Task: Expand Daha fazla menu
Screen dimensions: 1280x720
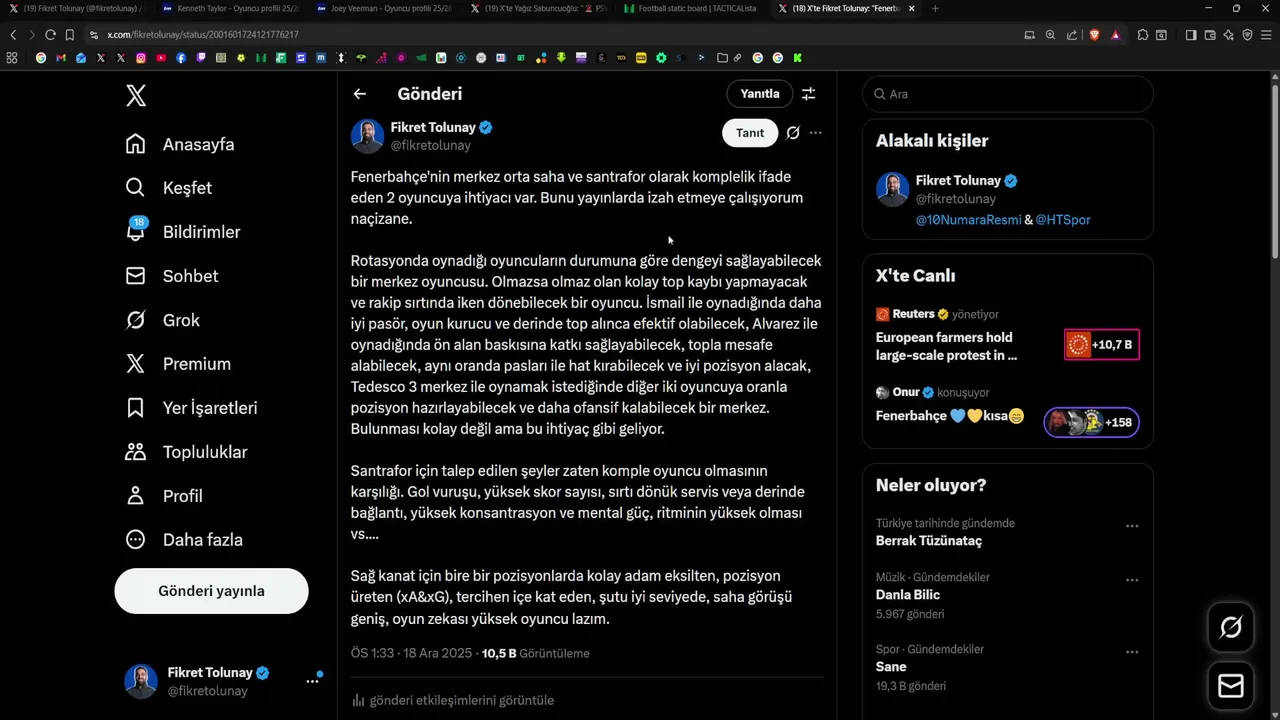Action: pos(184,540)
